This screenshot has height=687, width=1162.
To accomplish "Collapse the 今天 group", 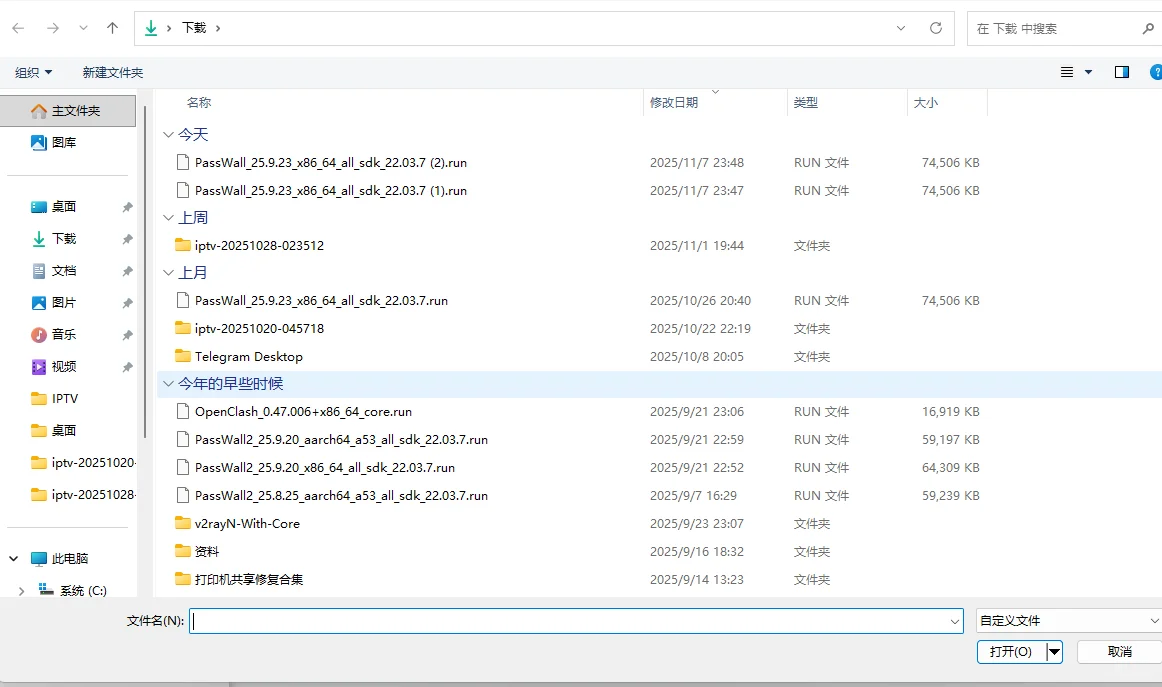I will coord(168,134).
